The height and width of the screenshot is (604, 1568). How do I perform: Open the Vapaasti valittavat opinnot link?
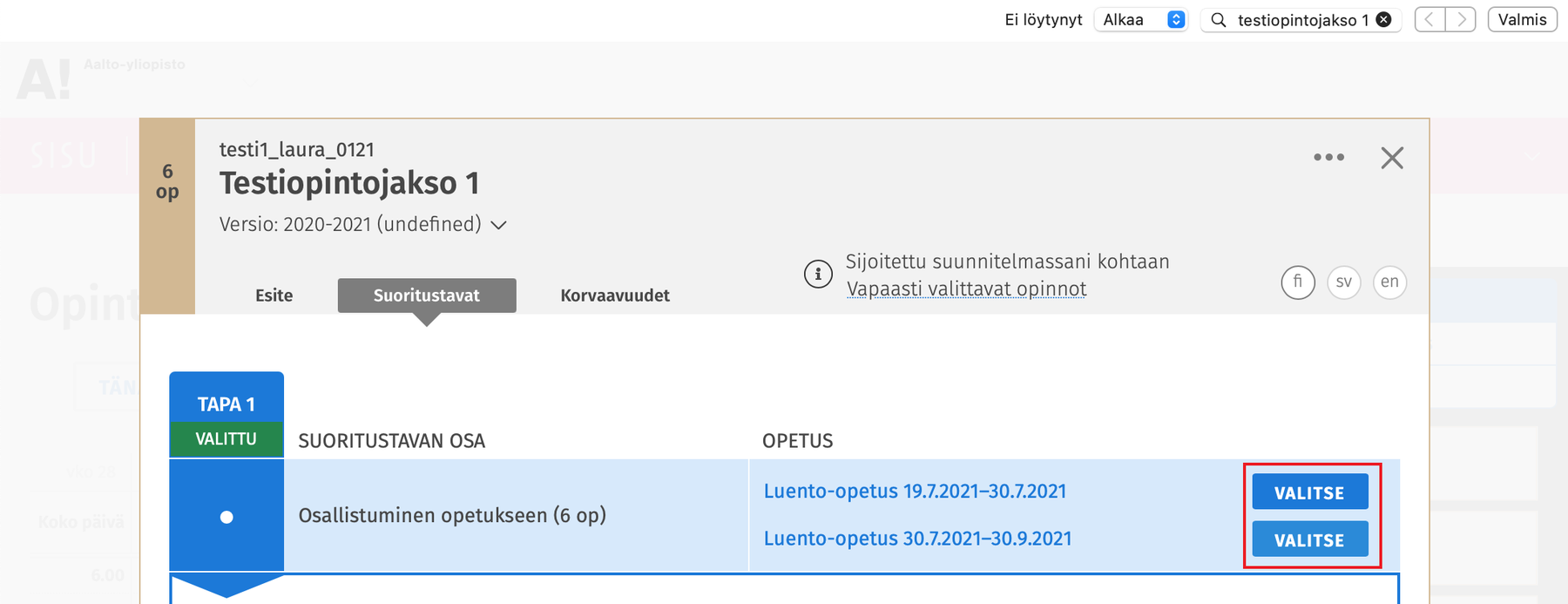pos(966,288)
